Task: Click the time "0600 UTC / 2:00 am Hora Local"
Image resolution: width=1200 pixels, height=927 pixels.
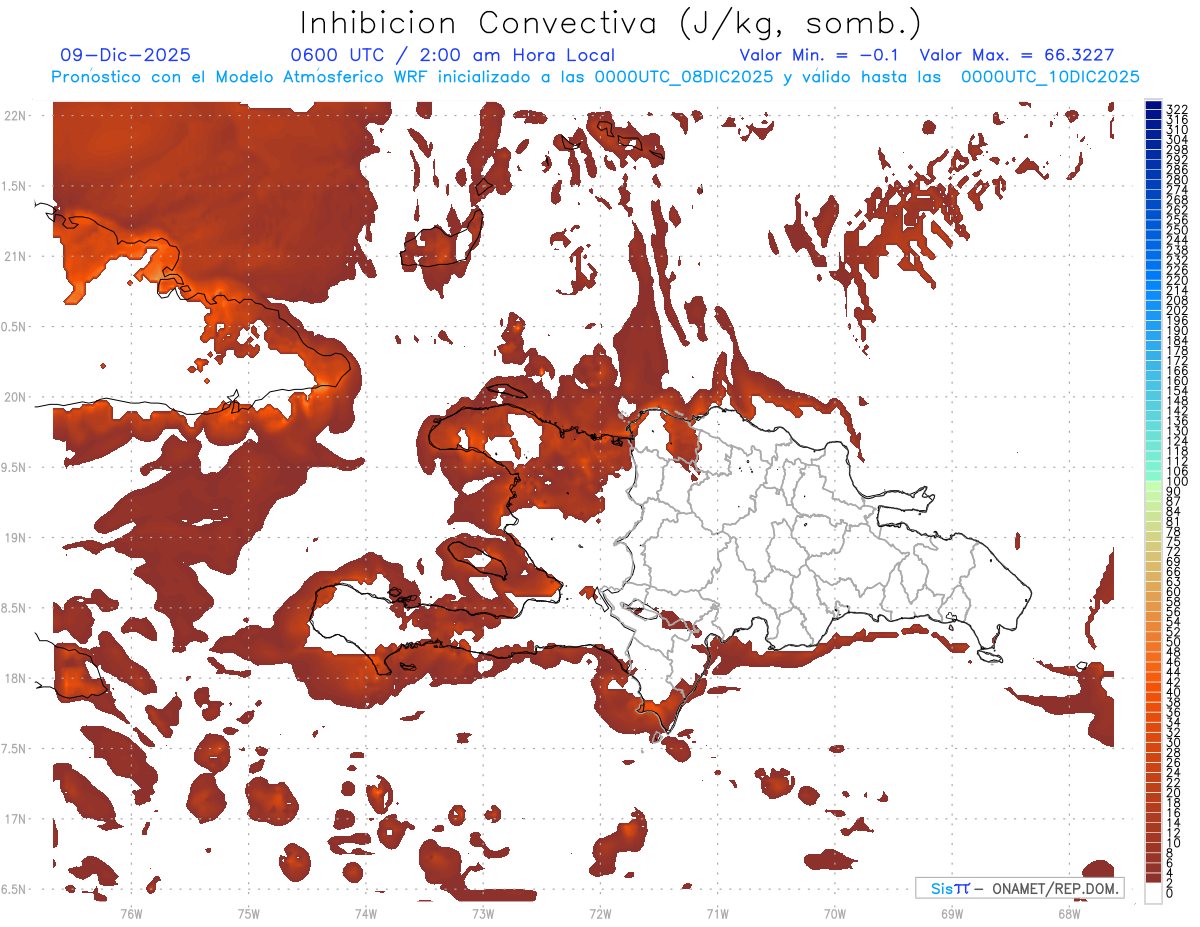Action: (452, 56)
